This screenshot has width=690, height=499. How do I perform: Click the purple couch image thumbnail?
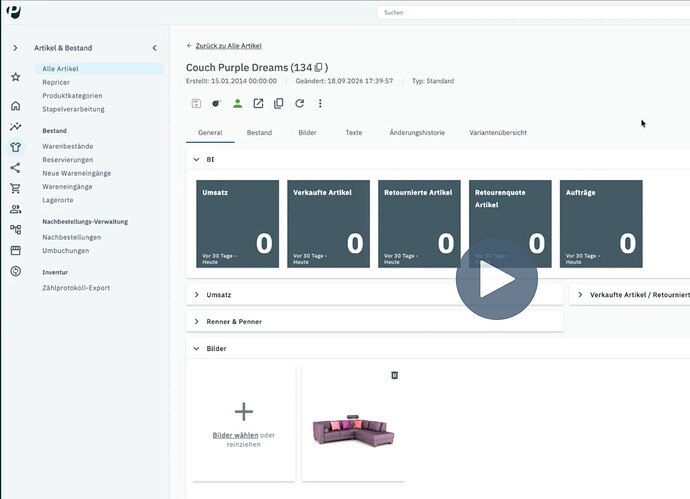pyautogui.click(x=353, y=431)
